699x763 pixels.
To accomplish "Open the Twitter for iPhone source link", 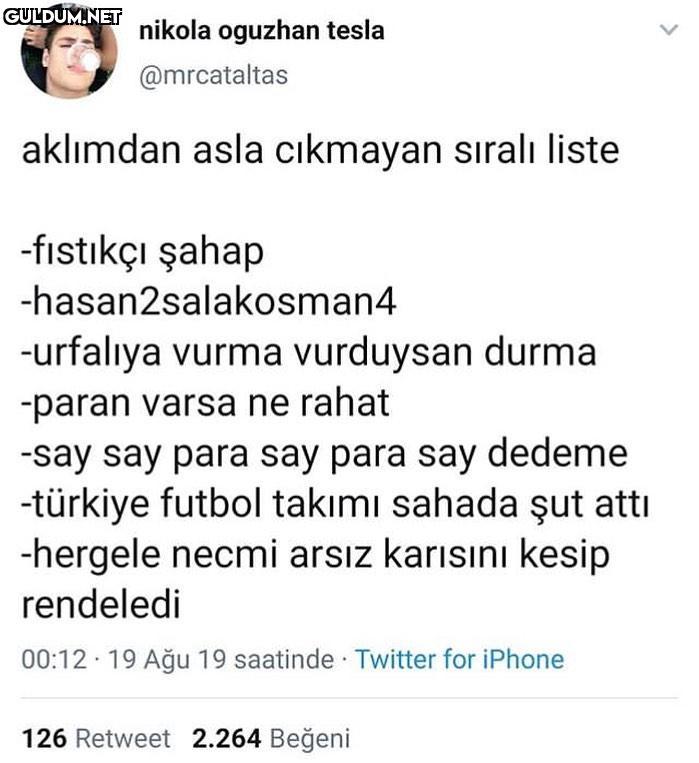I will (x=459, y=660).
